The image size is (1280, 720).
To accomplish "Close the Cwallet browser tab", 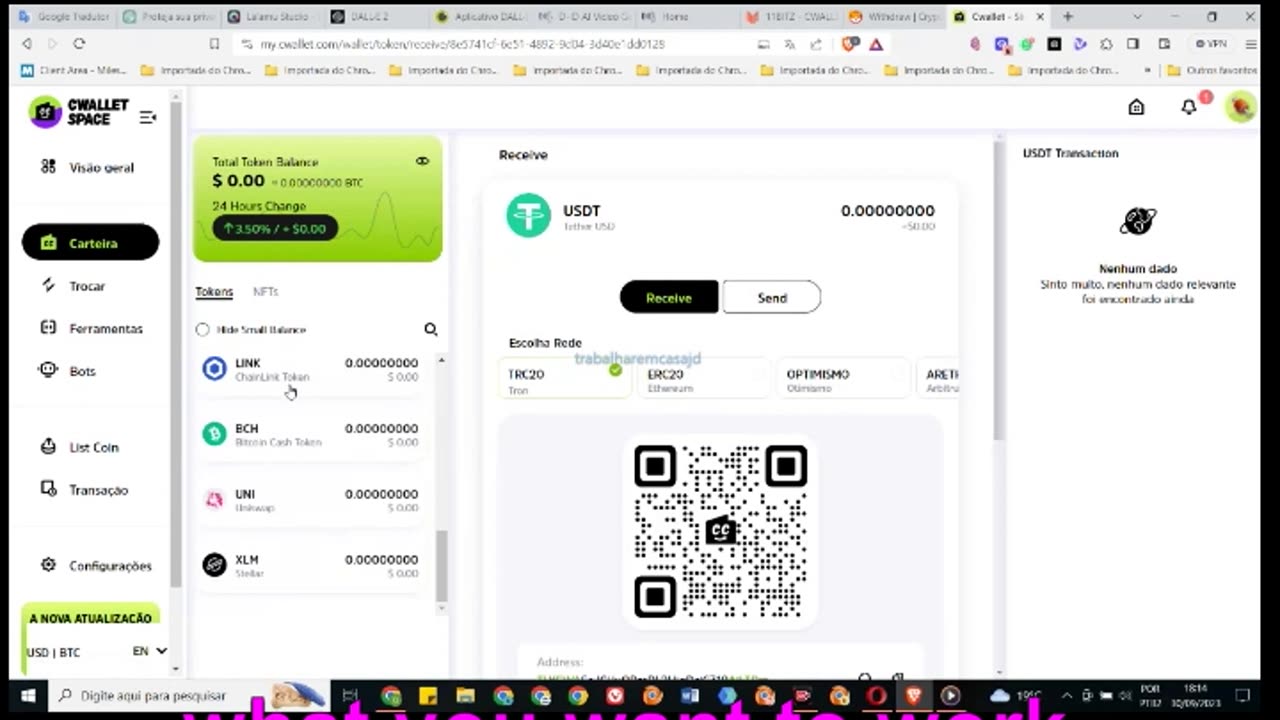I will (1040, 17).
